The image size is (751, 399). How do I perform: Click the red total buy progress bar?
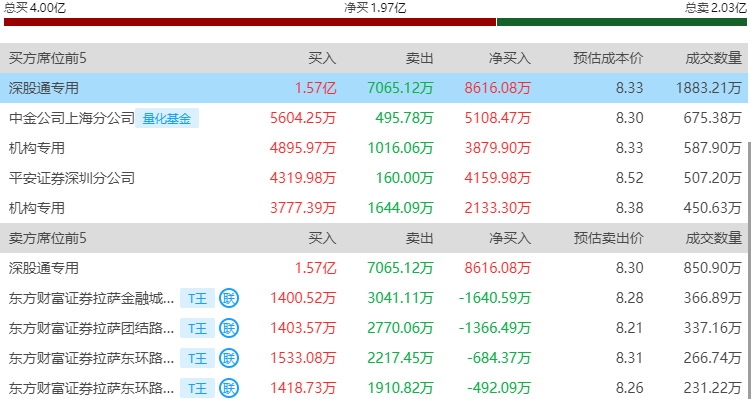[250, 22]
